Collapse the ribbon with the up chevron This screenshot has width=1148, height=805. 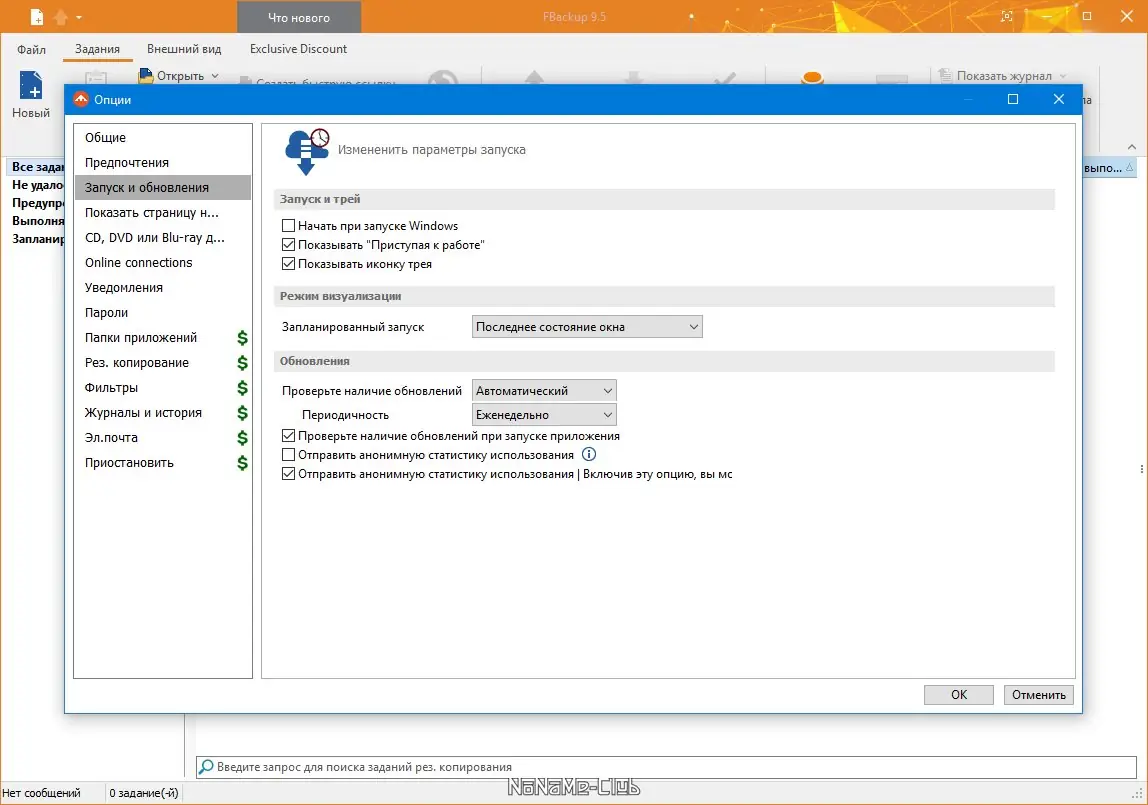tap(1132, 147)
